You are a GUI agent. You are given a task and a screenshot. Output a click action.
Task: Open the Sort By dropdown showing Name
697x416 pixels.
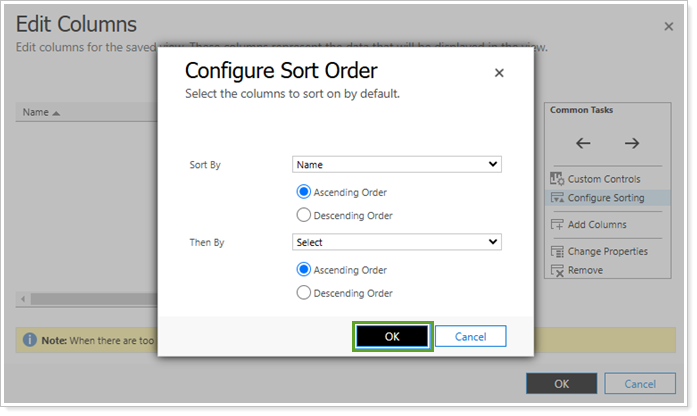coord(396,164)
